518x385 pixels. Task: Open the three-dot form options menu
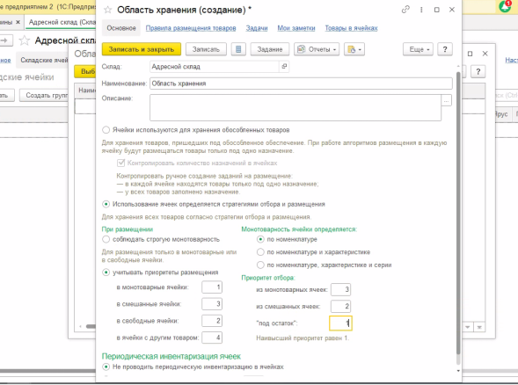pos(421,10)
